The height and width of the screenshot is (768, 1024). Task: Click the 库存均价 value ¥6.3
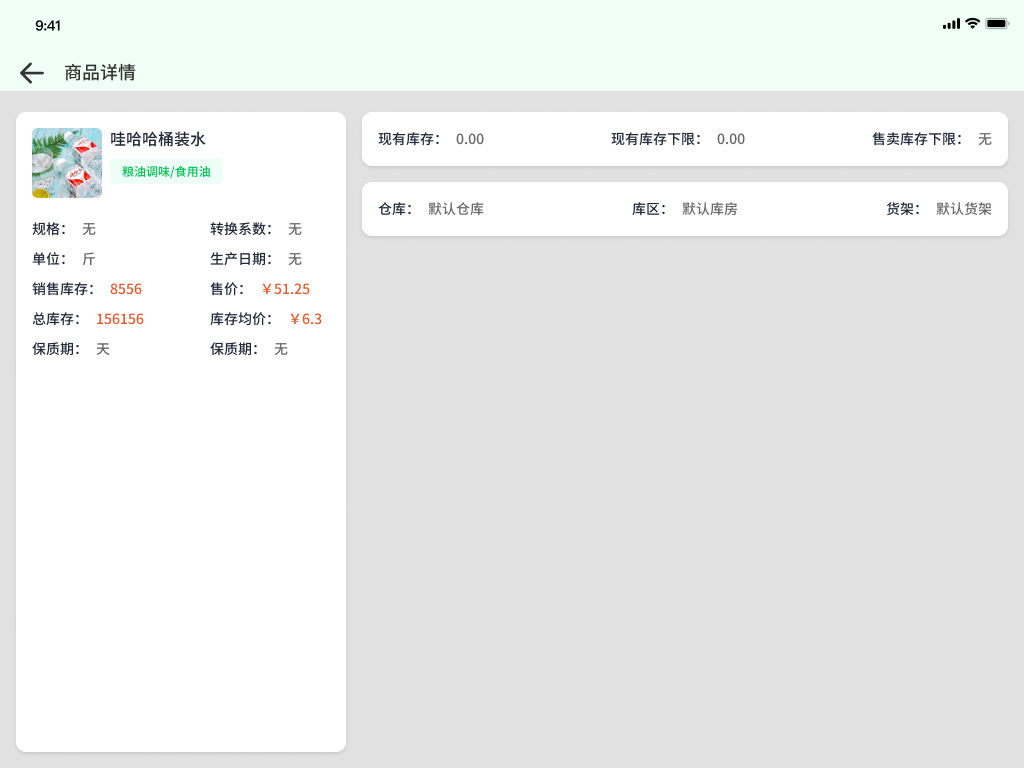[306, 319]
